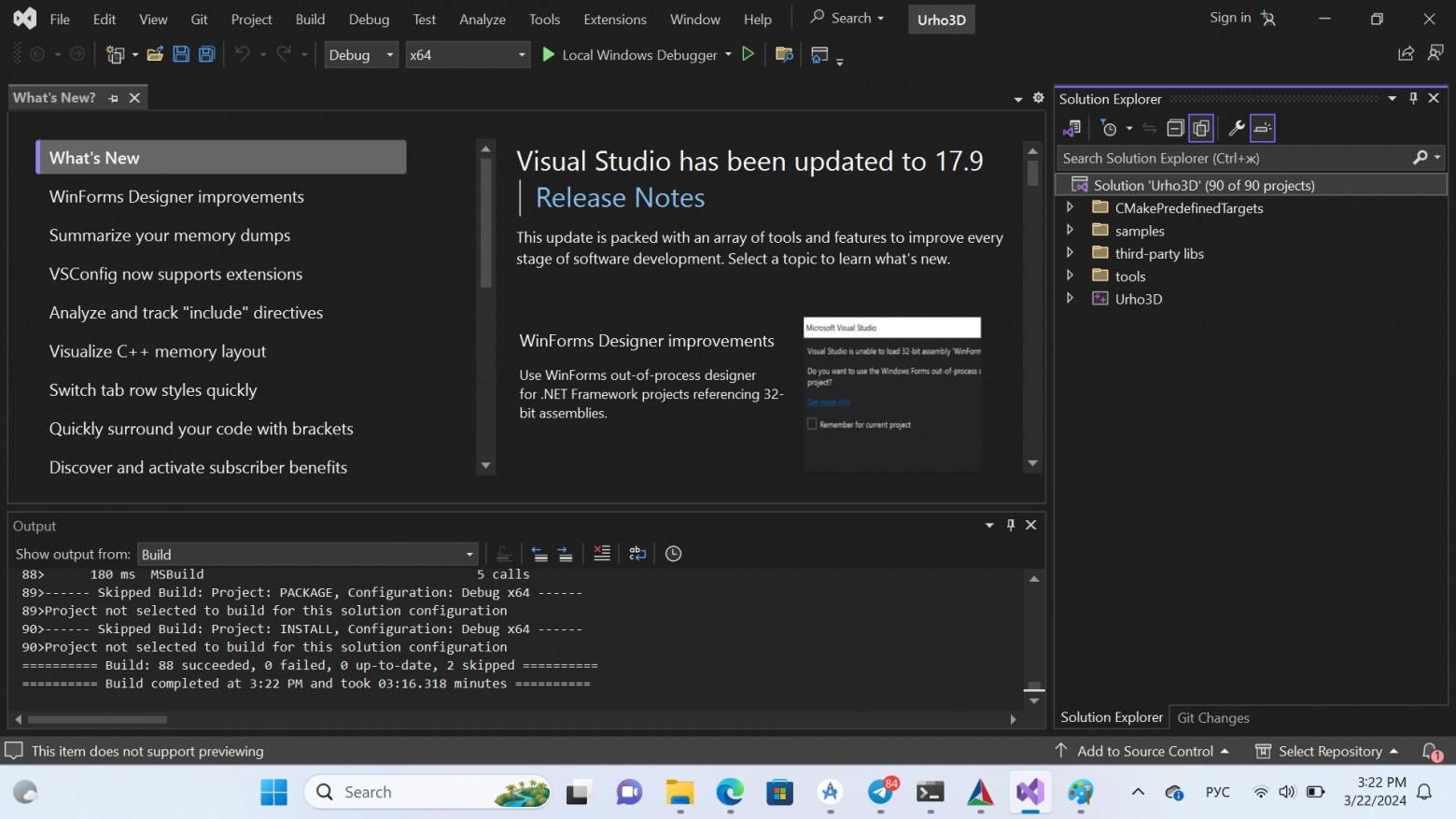1456x819 pixels.
Task: Close the What's New tab
Action: click(134, 98)
